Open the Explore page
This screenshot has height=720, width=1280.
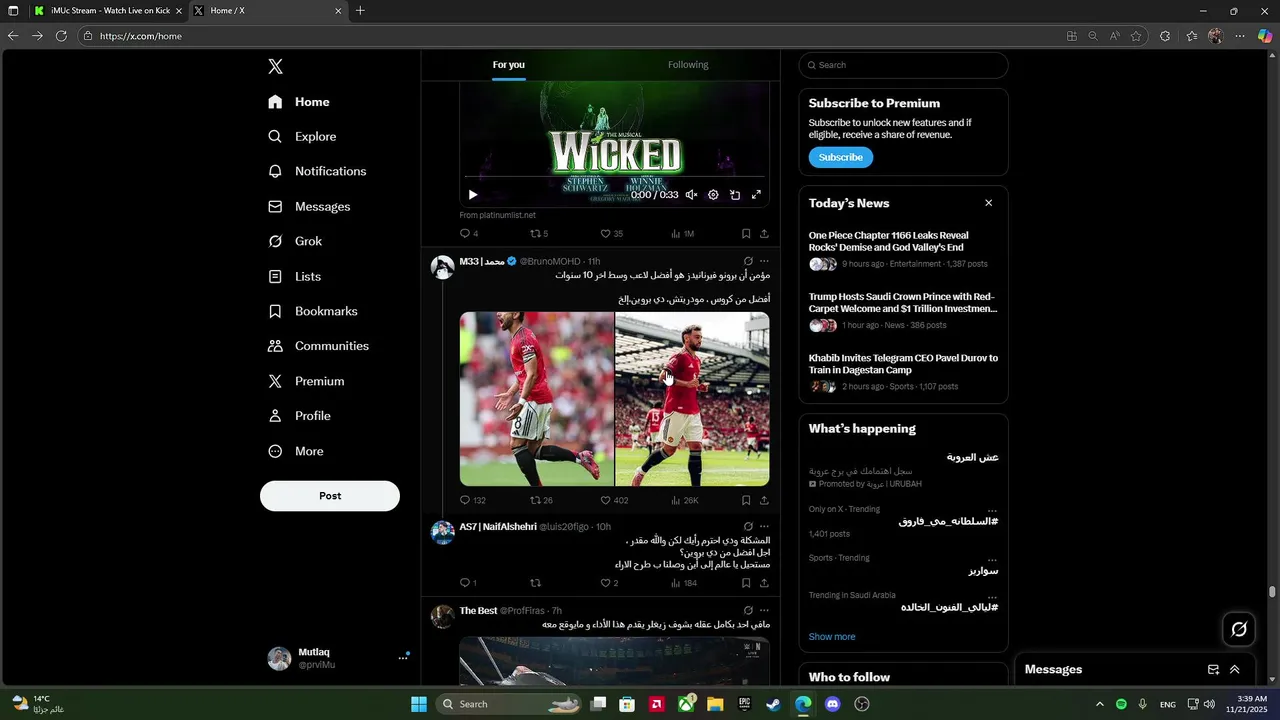pyautogui.click(x=302, y=137)
